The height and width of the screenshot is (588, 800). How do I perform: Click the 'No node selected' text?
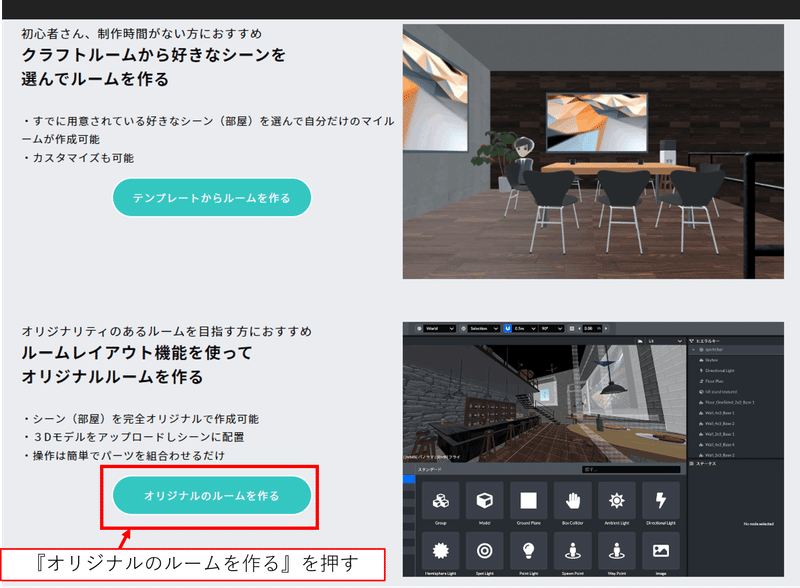[x=758, y=524]
